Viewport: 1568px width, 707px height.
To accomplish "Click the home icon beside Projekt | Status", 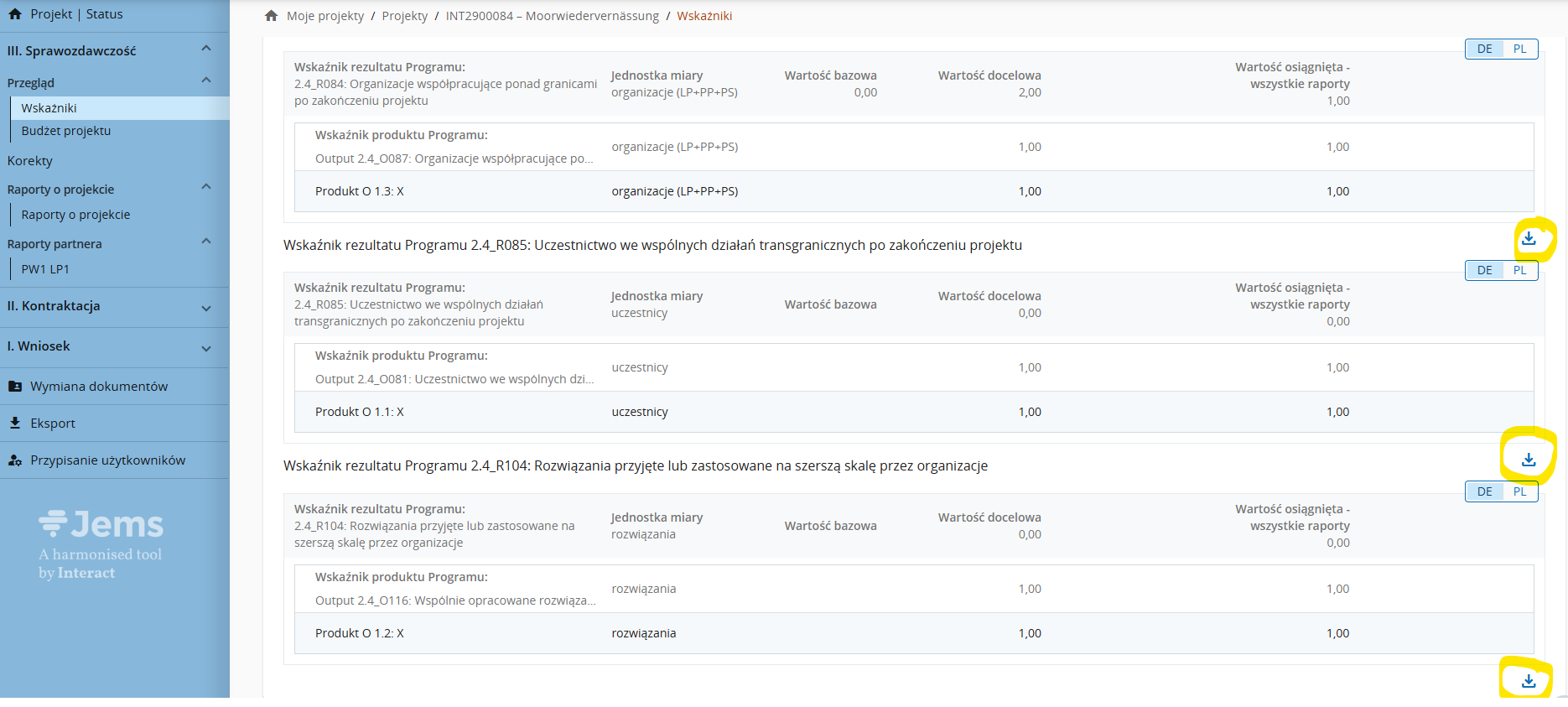I will pyautogui.click(x=15, y=14).
